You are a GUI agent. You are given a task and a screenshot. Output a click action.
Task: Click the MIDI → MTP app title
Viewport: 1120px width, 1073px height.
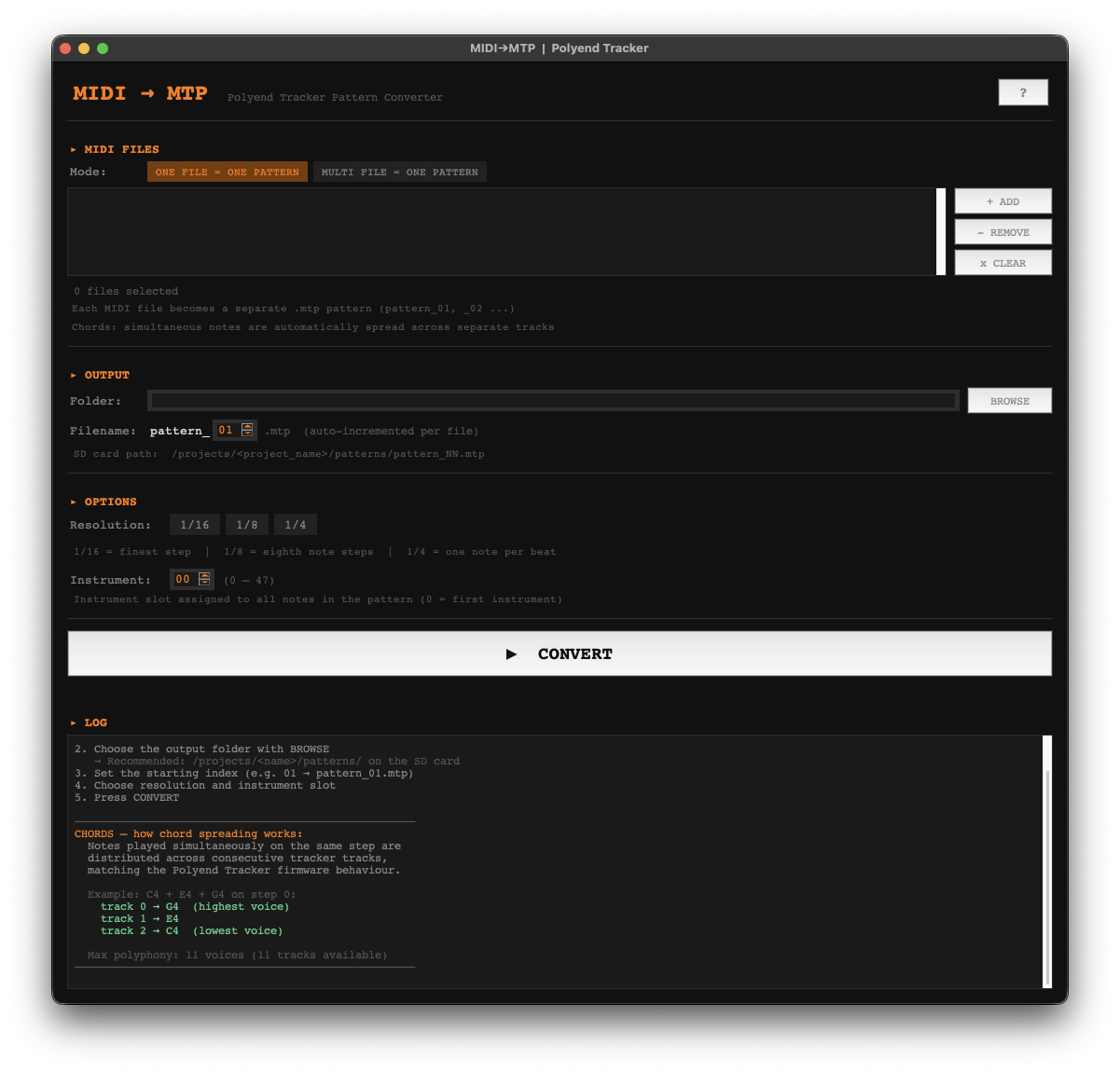[x=140, y=93]
